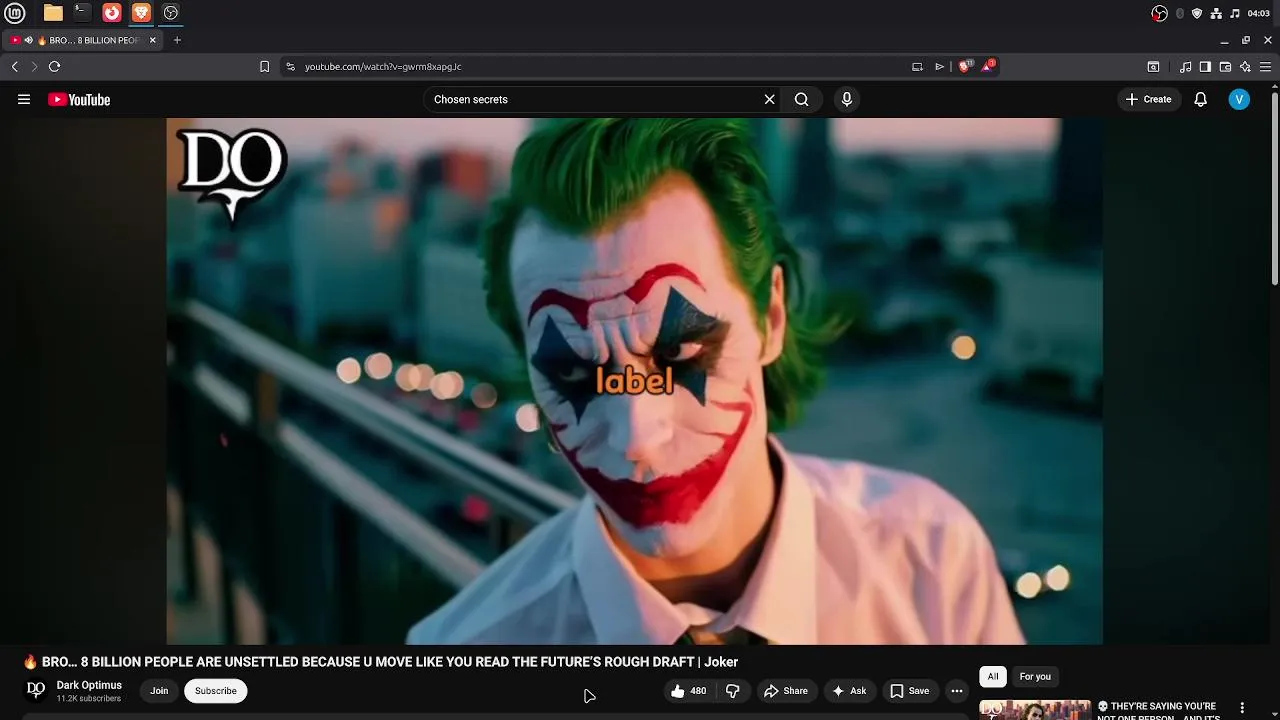
Task: Click the tab search icon in toolbar
Action: (x=1153, y=66)
